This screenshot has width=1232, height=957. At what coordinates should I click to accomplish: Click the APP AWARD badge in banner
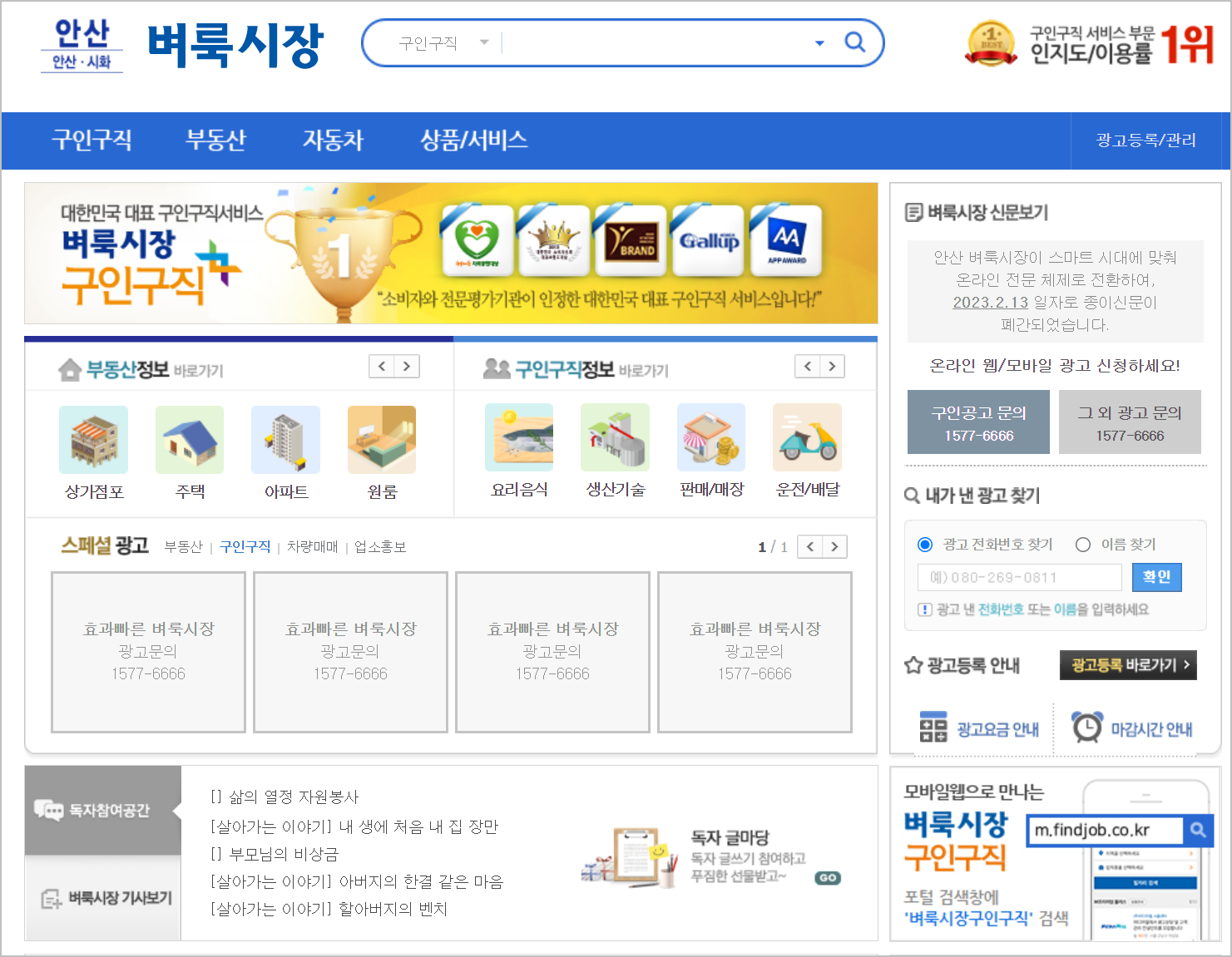(x=785, y=240)
